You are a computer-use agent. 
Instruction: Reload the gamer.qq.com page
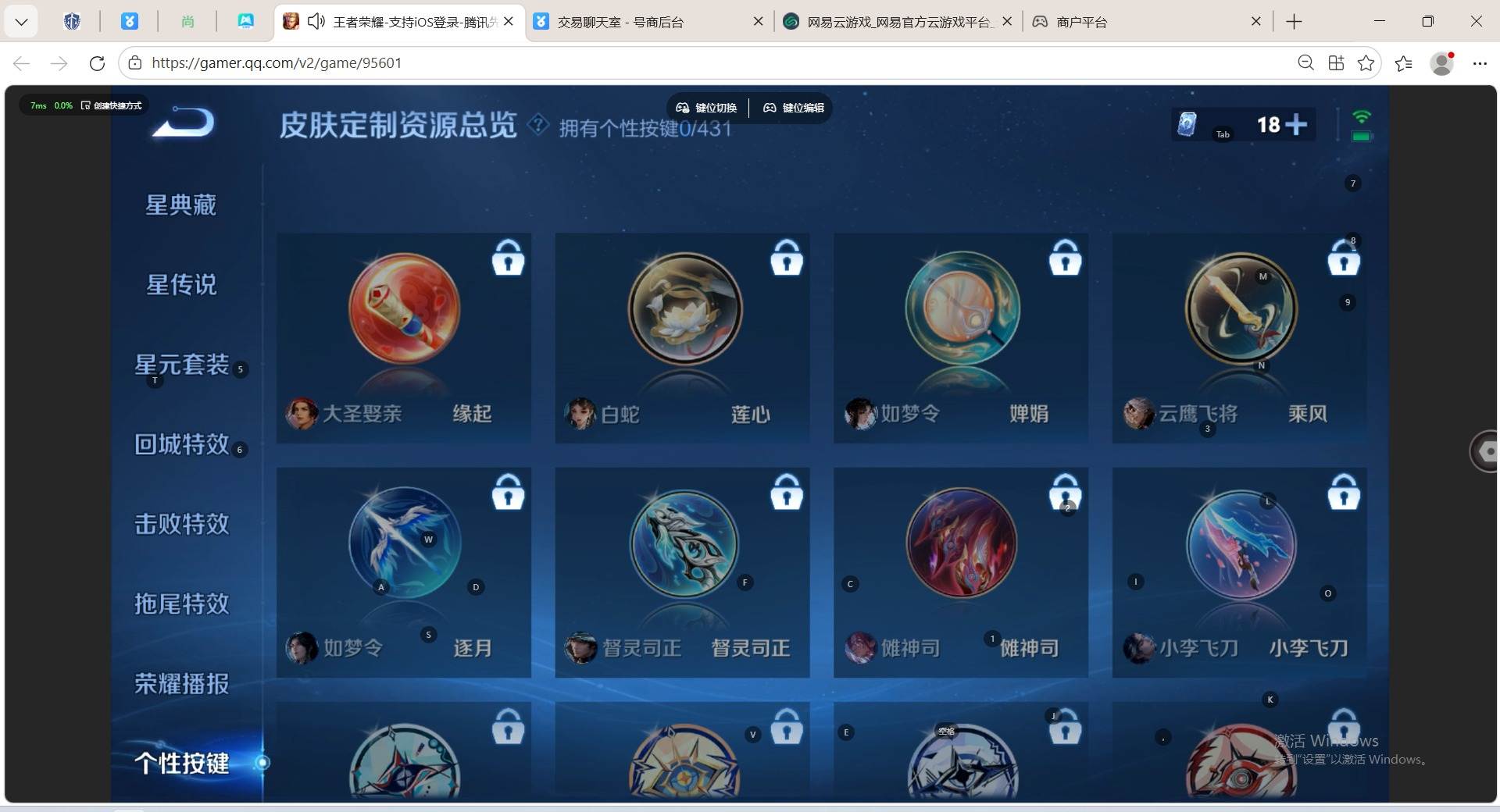pos(97,63)
